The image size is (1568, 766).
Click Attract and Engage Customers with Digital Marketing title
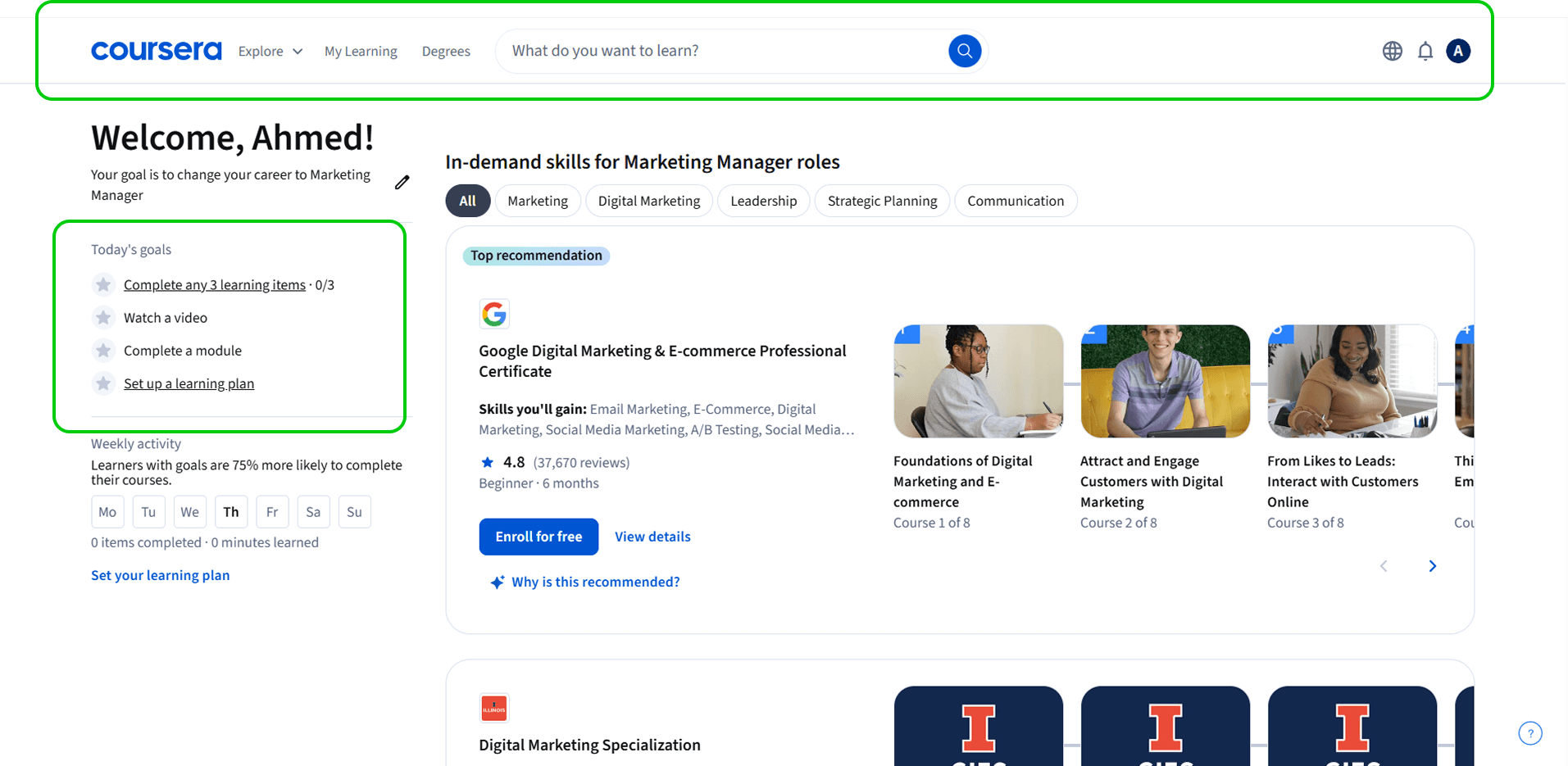point(1152,482)
